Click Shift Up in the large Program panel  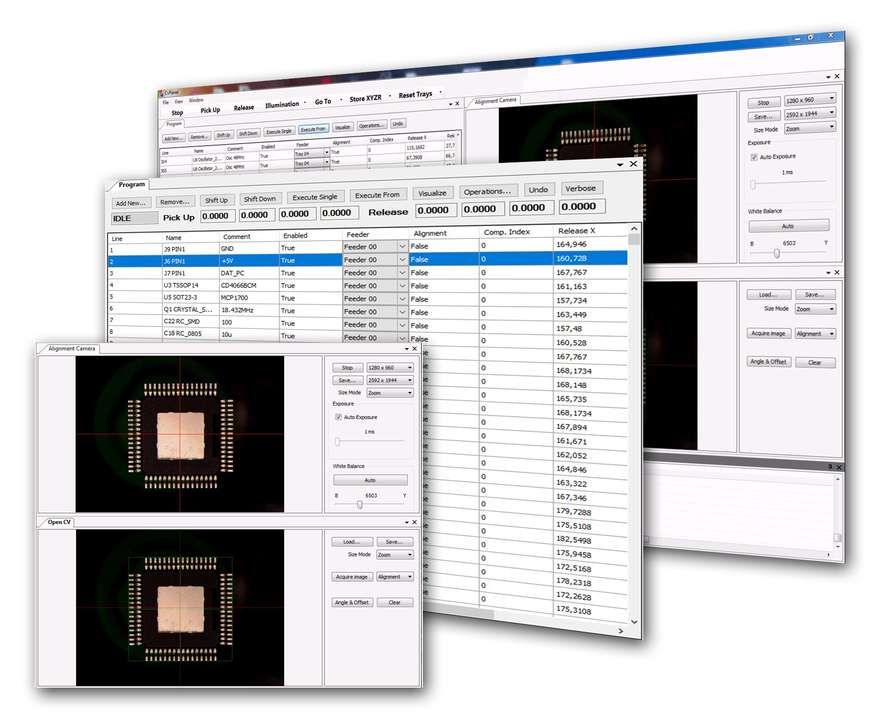(x=216, y=200)
